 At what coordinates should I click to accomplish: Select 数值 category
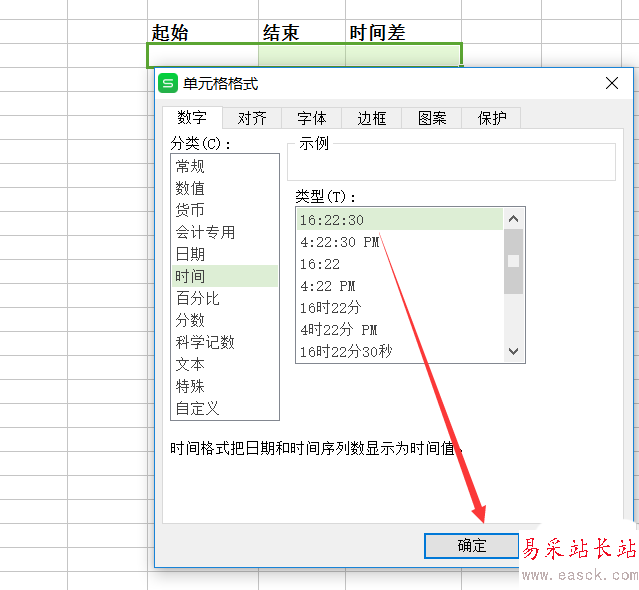[x=225, y=188]
